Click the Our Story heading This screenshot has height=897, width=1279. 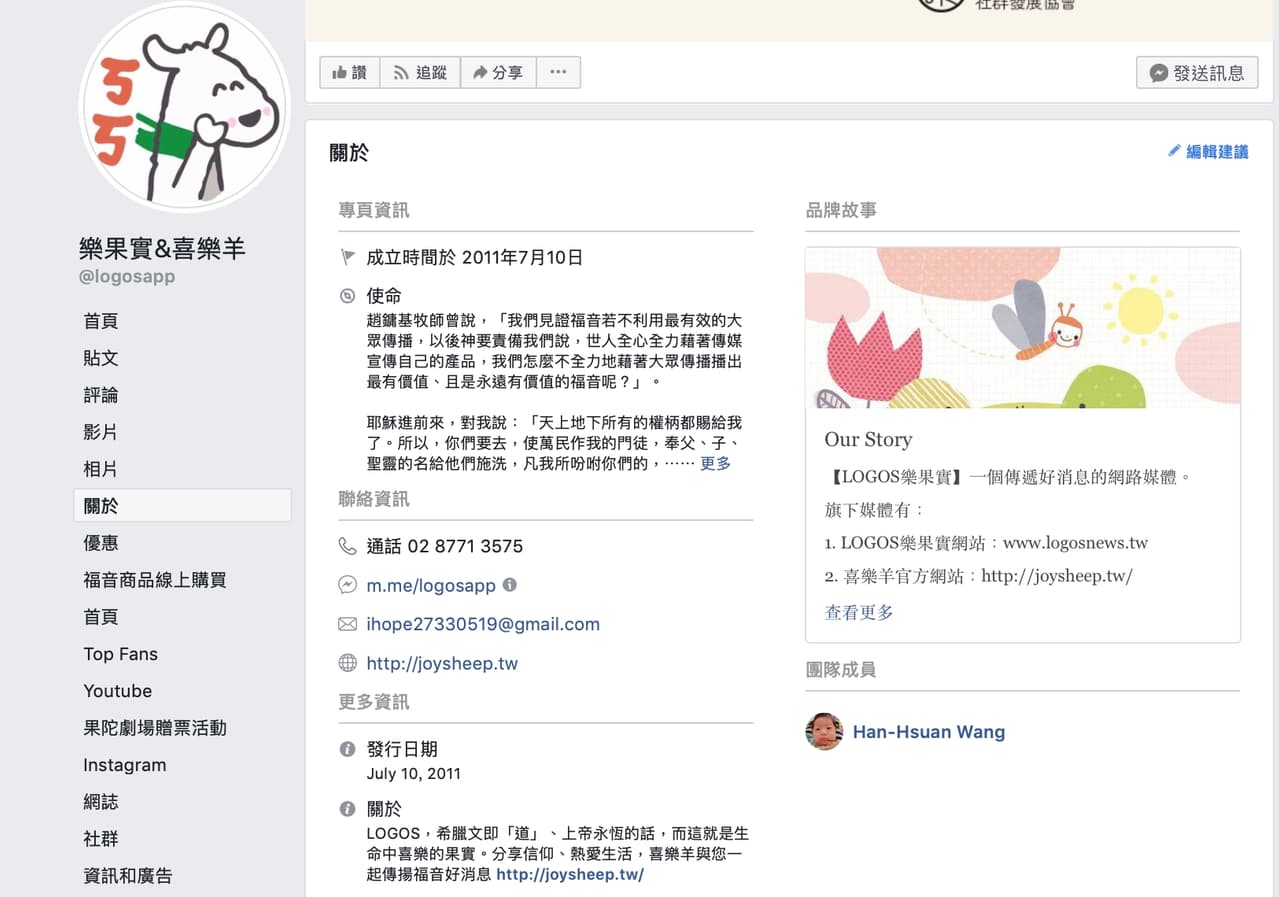point(868,439)
